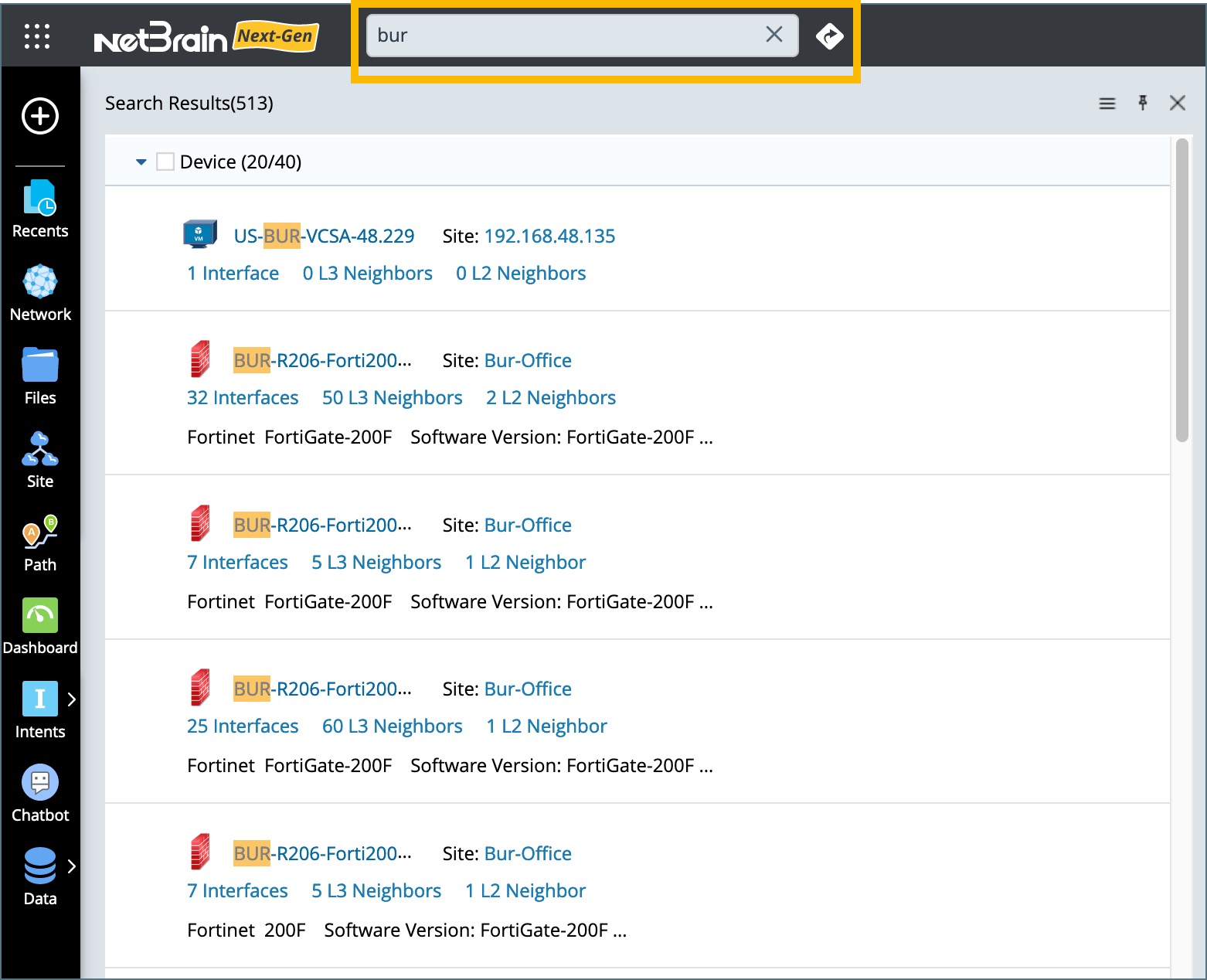Screen dimensions: 1207x980
Task: Launch the Chatbot panel
Action: (39, 786)
